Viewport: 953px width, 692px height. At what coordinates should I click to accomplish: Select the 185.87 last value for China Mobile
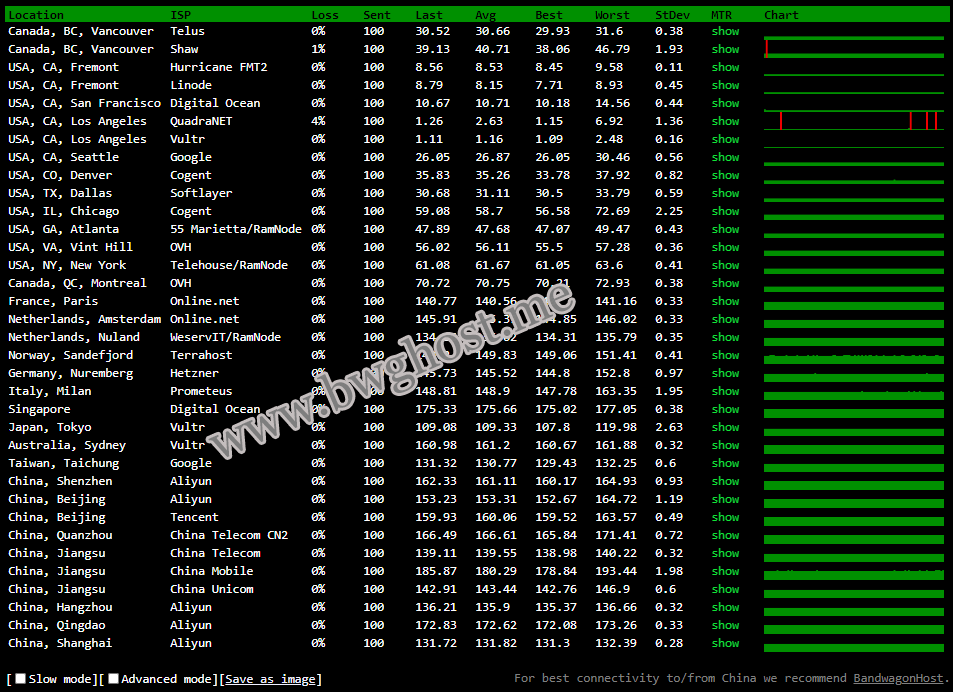point(436,571)
